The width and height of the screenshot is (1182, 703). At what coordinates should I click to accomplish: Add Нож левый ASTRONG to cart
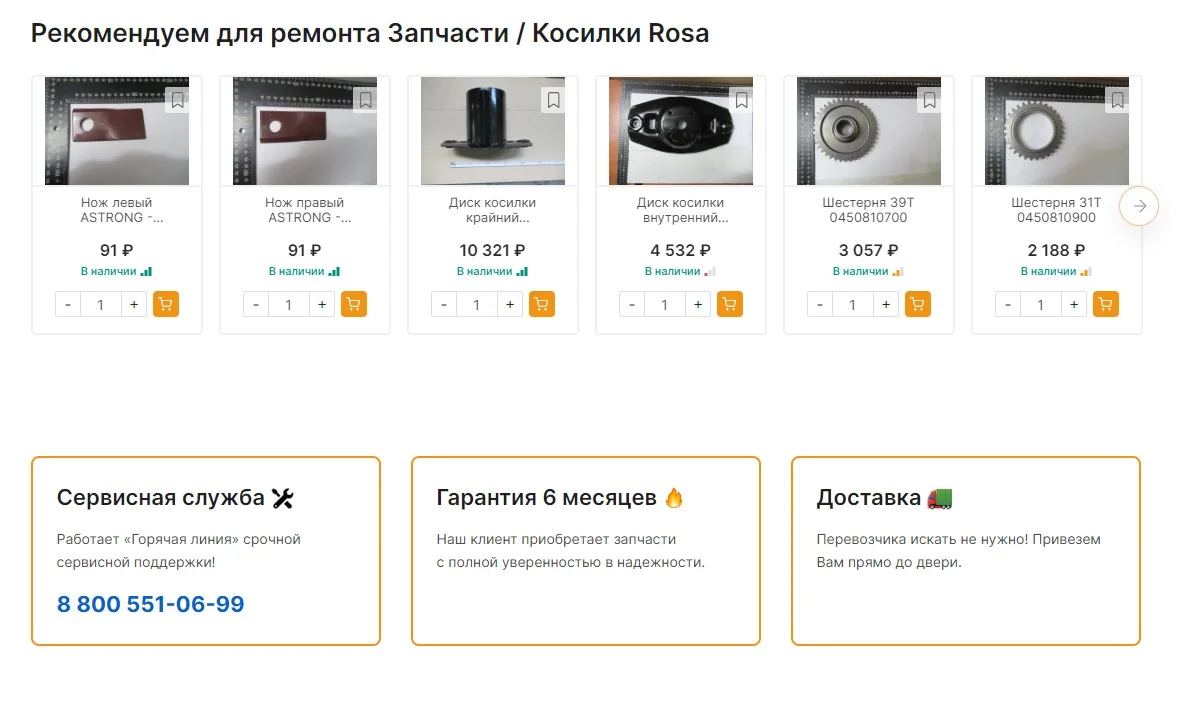[166, 305]
